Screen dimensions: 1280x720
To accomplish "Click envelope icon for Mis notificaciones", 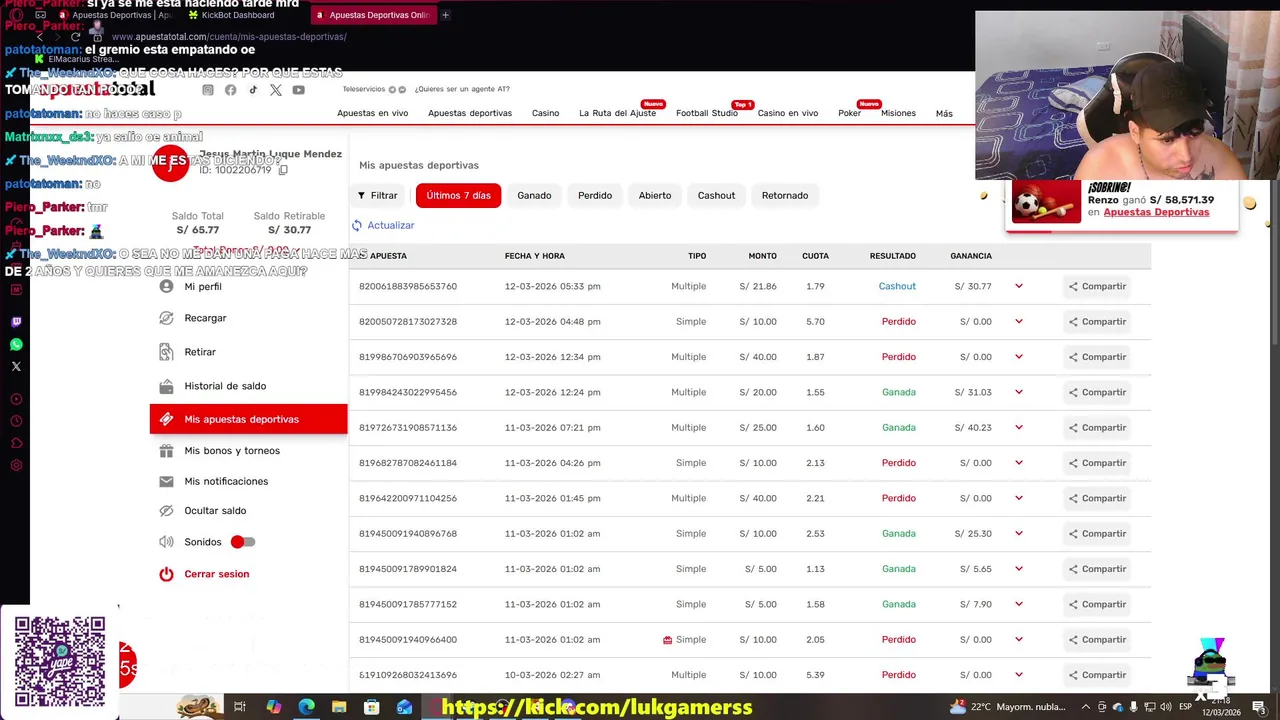I will pos(166,481).
